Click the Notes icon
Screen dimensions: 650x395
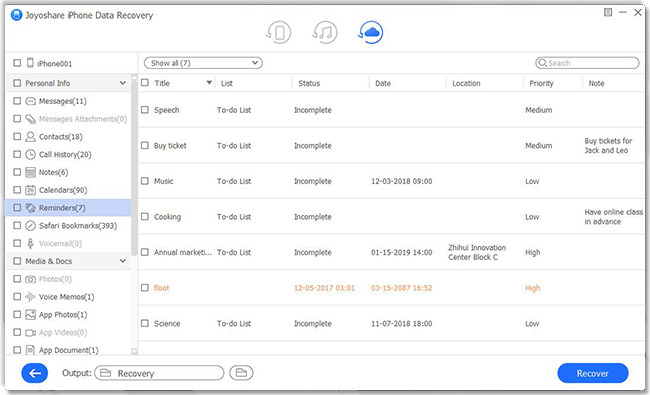(x=31, y=172)
